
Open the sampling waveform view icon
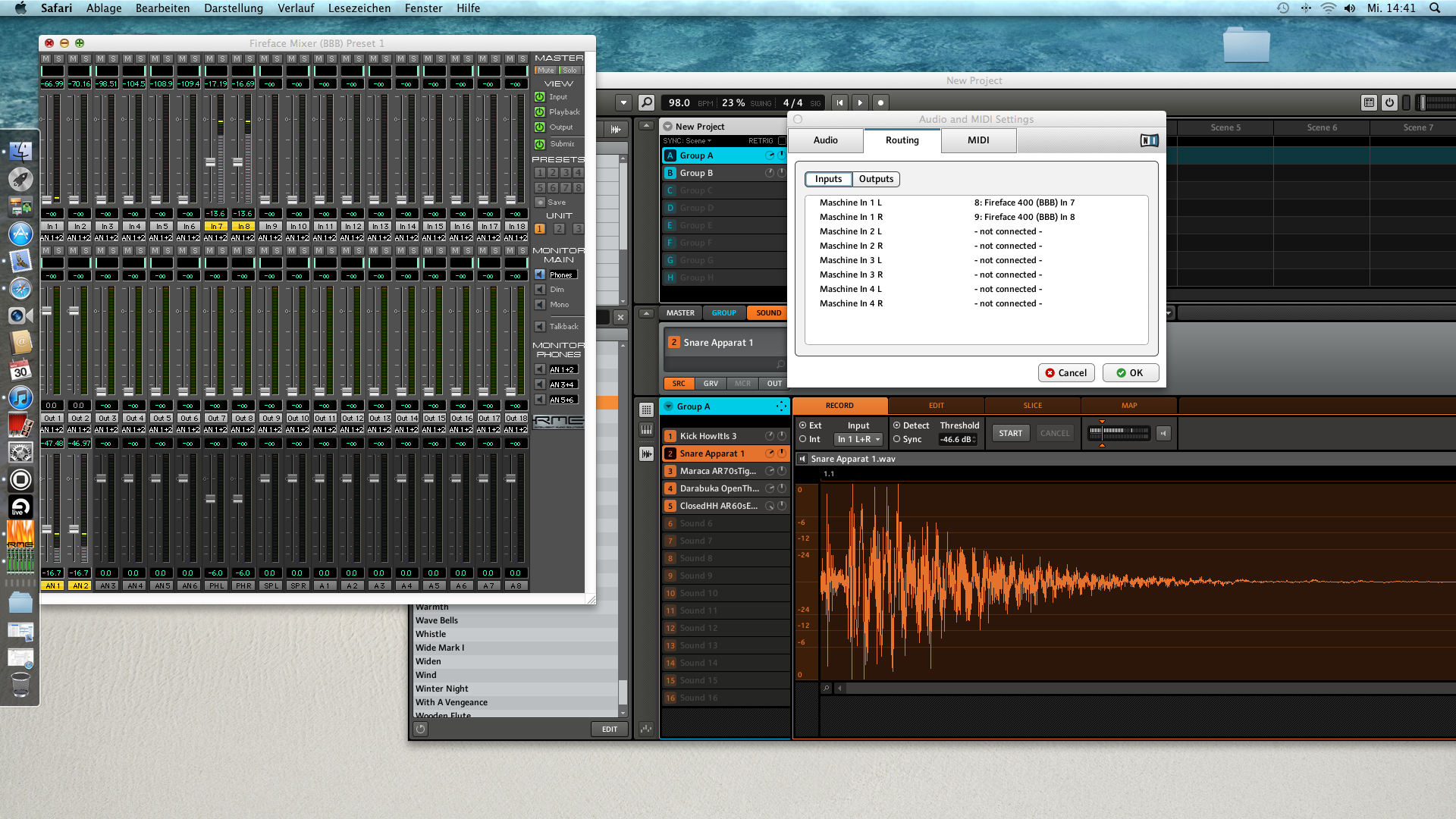click(x=646, y=453)
